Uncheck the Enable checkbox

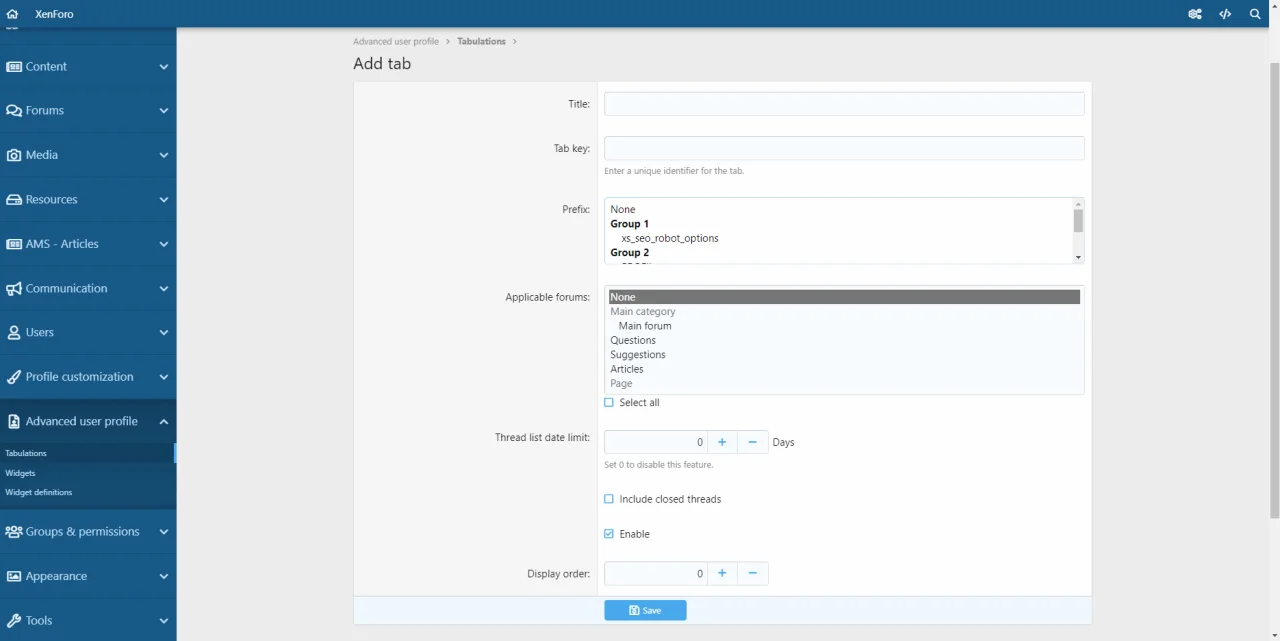pyautogui.click(x=609, y=534)
